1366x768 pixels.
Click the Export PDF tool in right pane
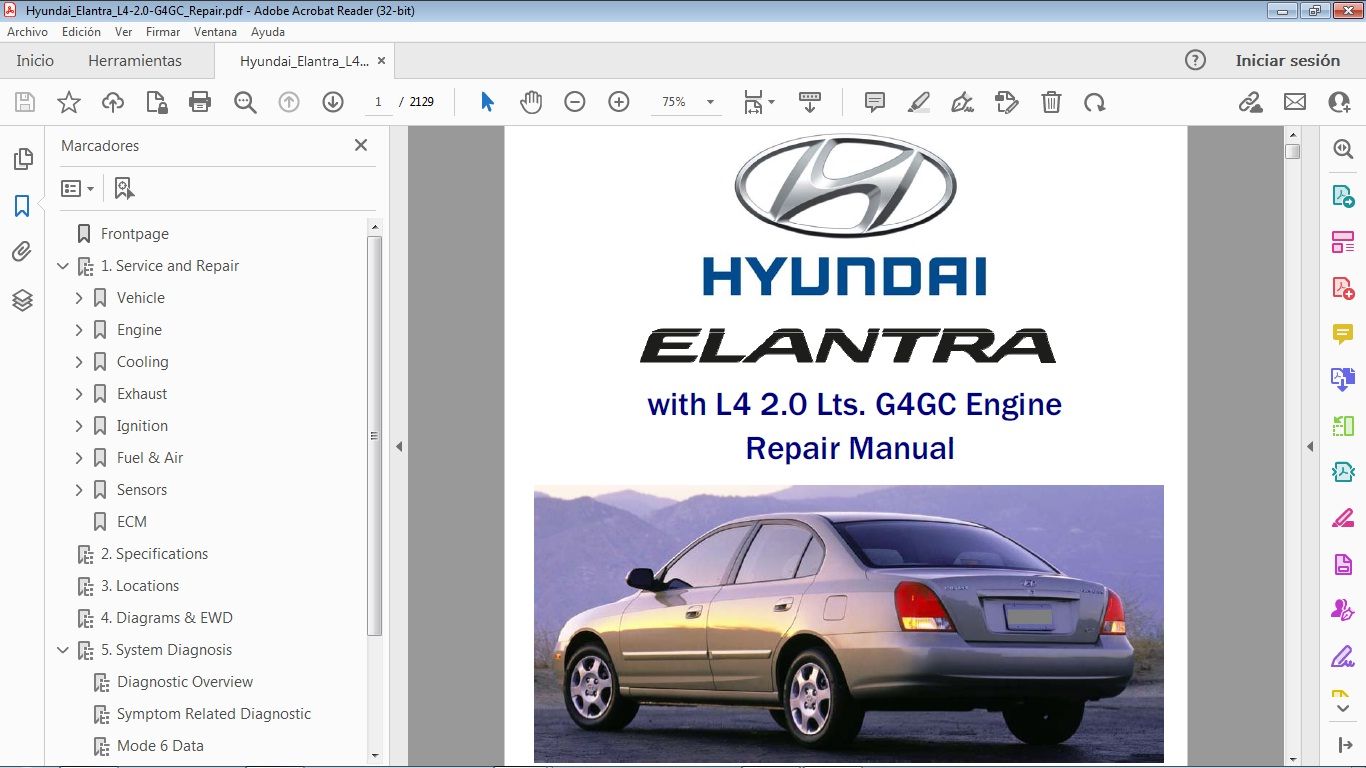(1343, 196)
